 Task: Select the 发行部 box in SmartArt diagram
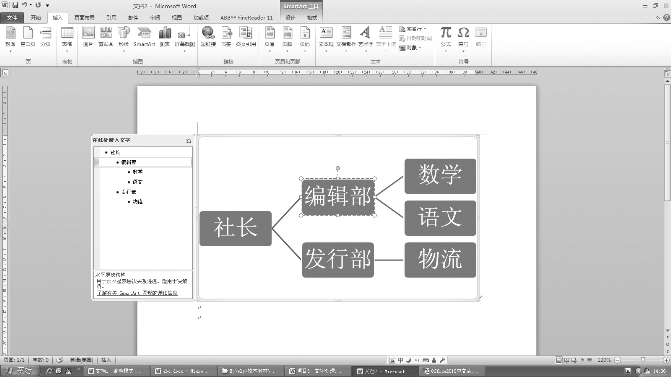tap(338, 260)
